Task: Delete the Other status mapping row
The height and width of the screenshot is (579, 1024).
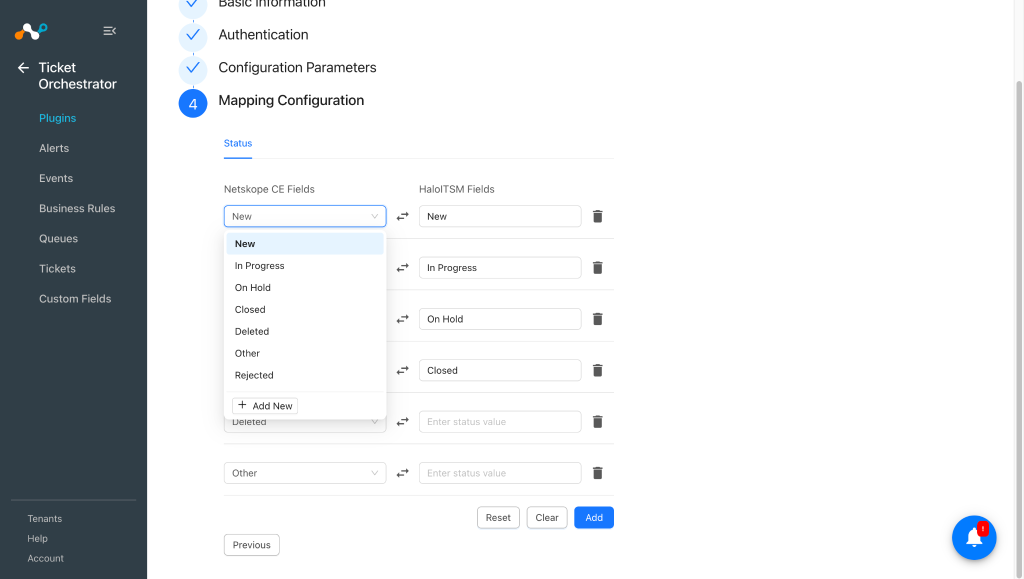Action: coord(598,473)
